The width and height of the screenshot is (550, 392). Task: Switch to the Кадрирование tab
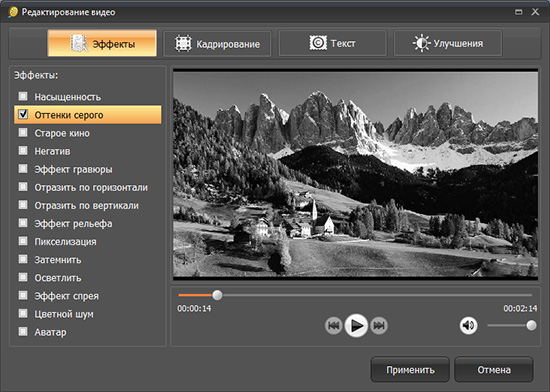[x=217, y=43]
